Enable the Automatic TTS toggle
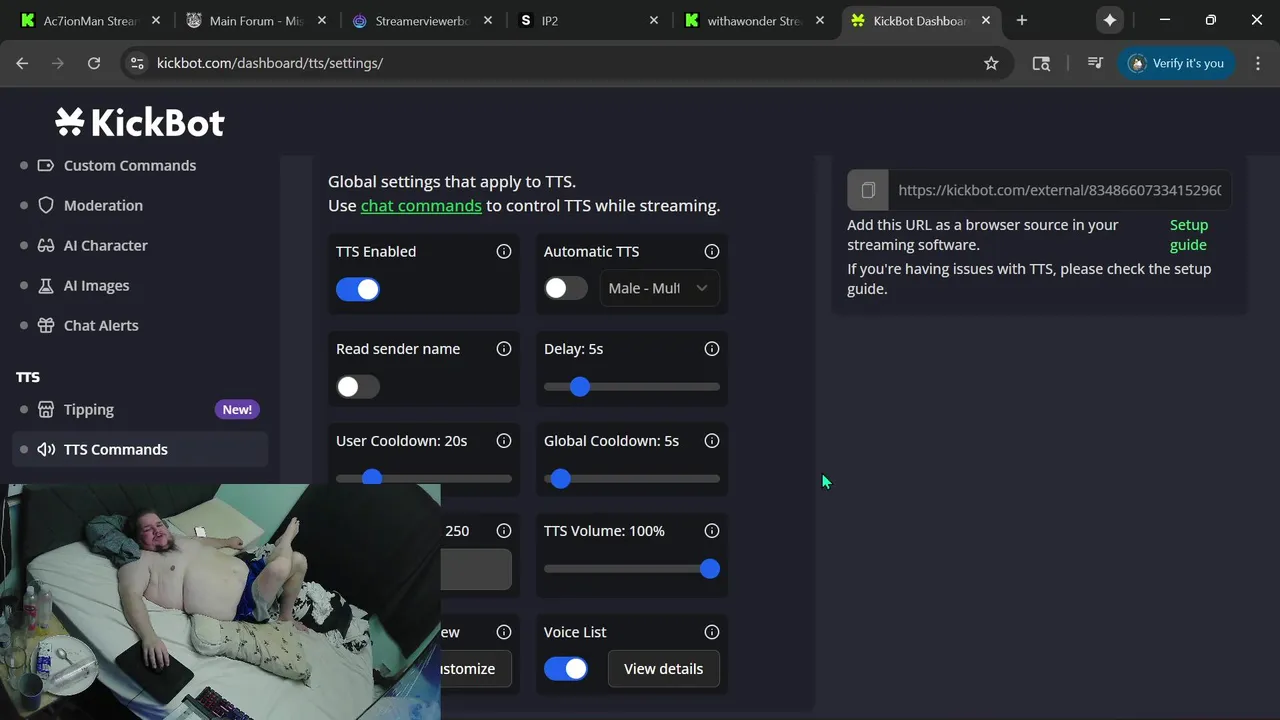Screen dimensions: 1280x720 566,288
